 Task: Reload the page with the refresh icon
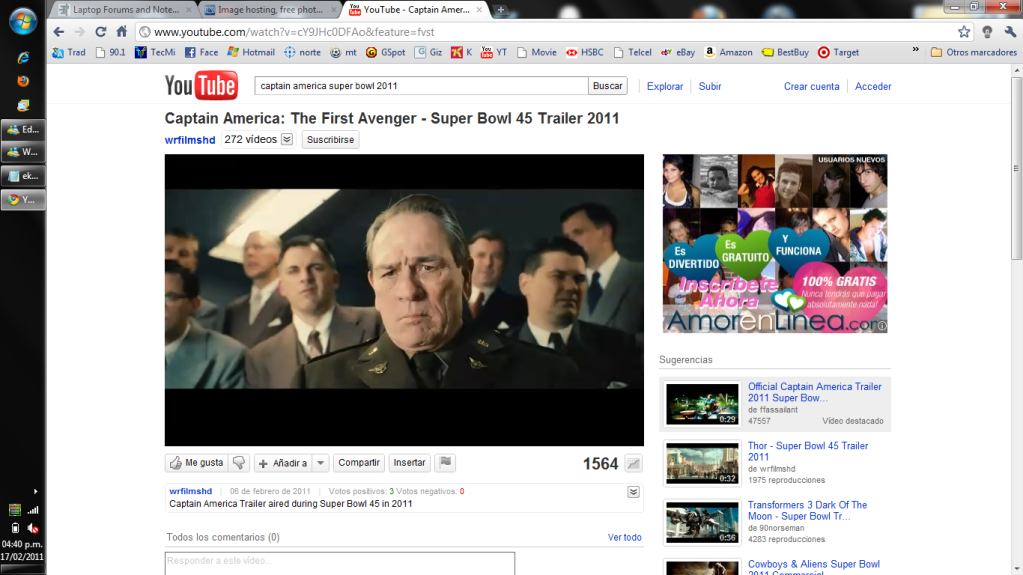pyautogui.click(x=100, y=31)
